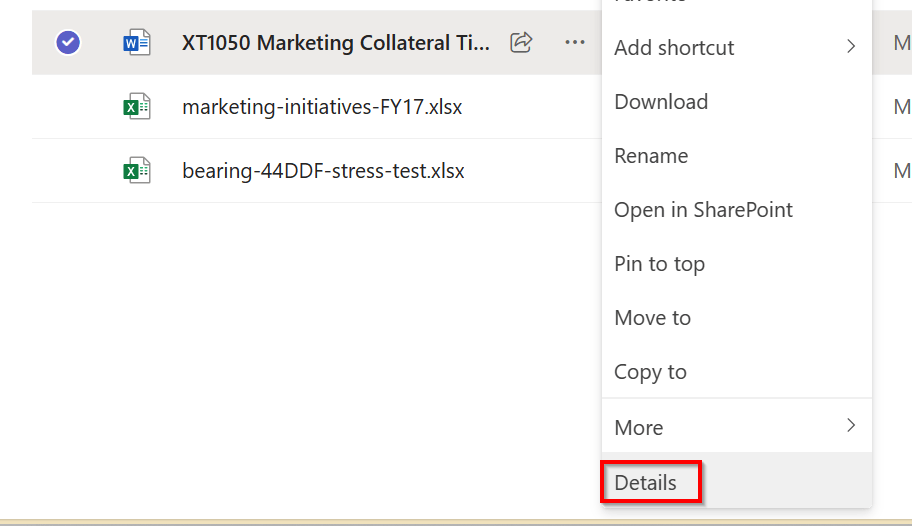Choose Rename from the context menu
This screenshot has height=526, width=912.
point(651,155)
